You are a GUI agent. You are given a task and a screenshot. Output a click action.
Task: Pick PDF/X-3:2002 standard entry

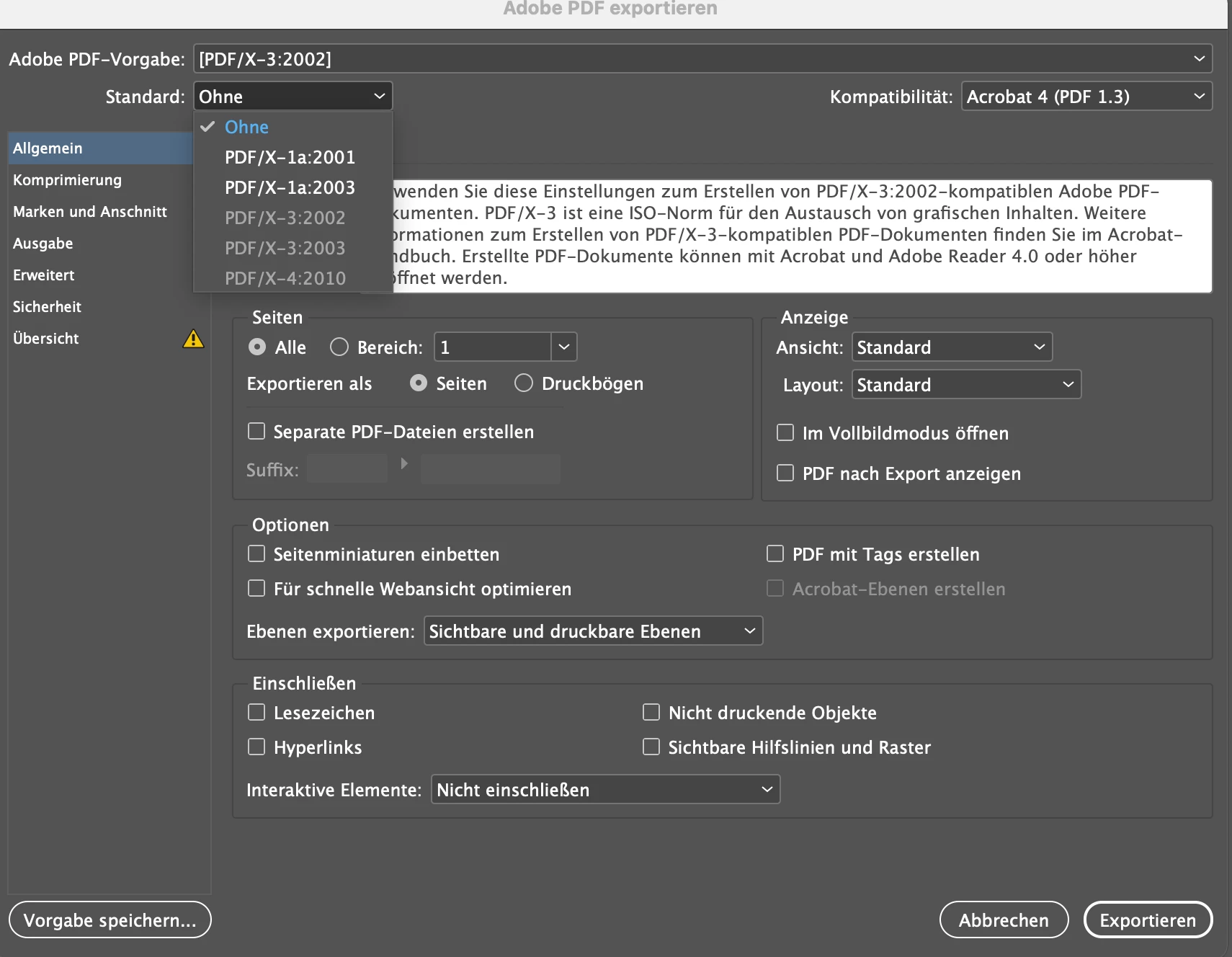(x=293, y=218)
